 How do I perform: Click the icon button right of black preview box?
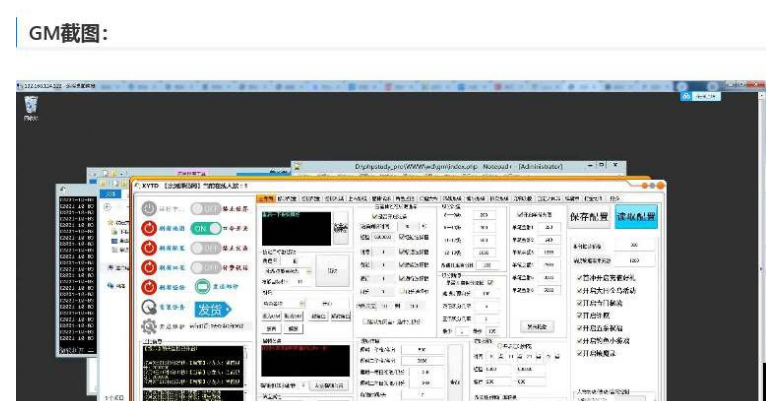339,226
